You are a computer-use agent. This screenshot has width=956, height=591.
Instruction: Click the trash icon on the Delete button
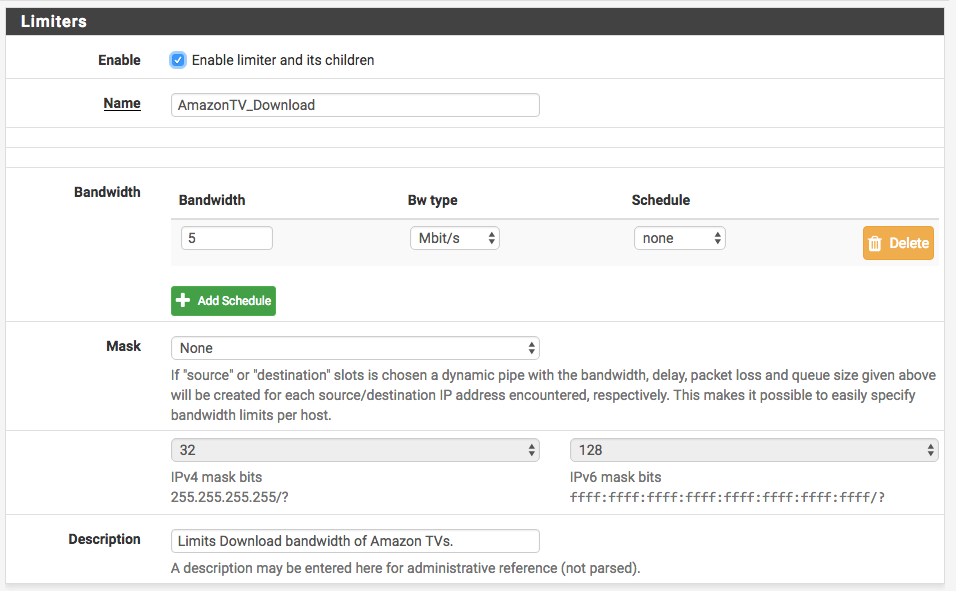[875, 243]
